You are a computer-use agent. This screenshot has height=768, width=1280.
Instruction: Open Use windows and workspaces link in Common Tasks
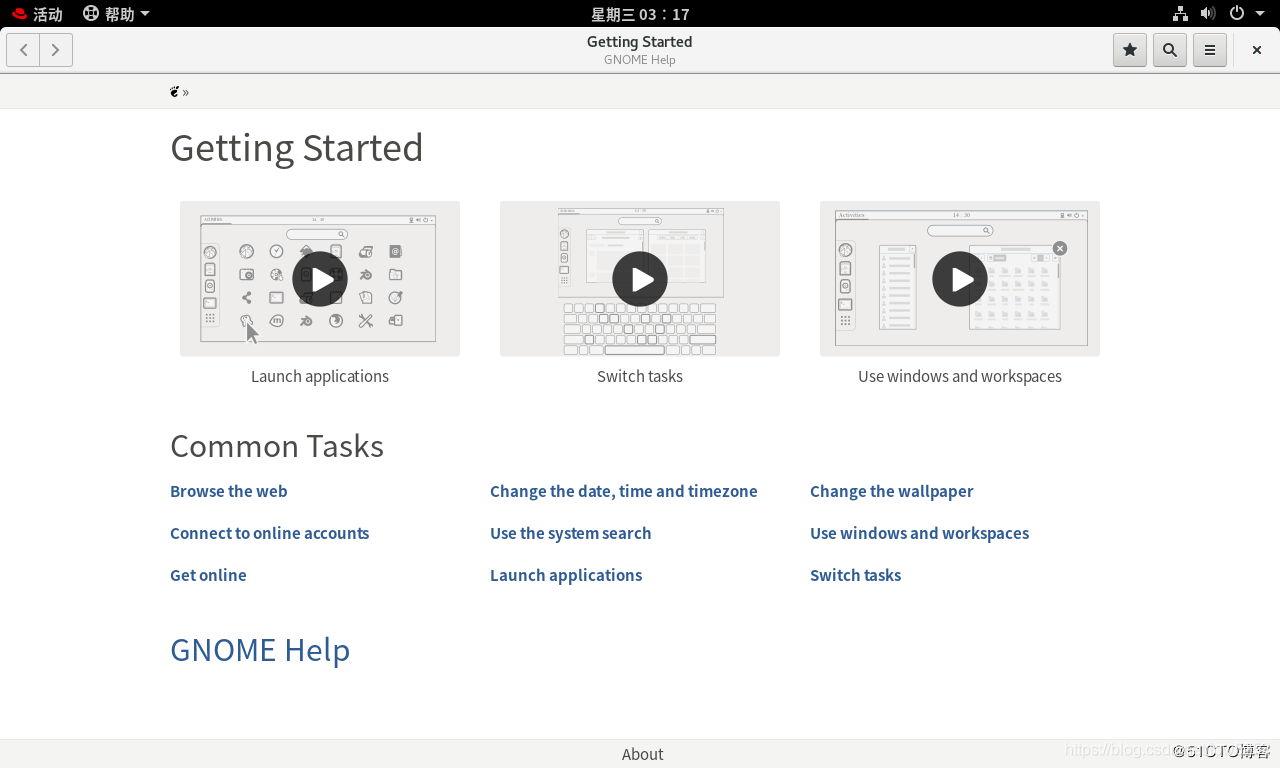(920, 533)
